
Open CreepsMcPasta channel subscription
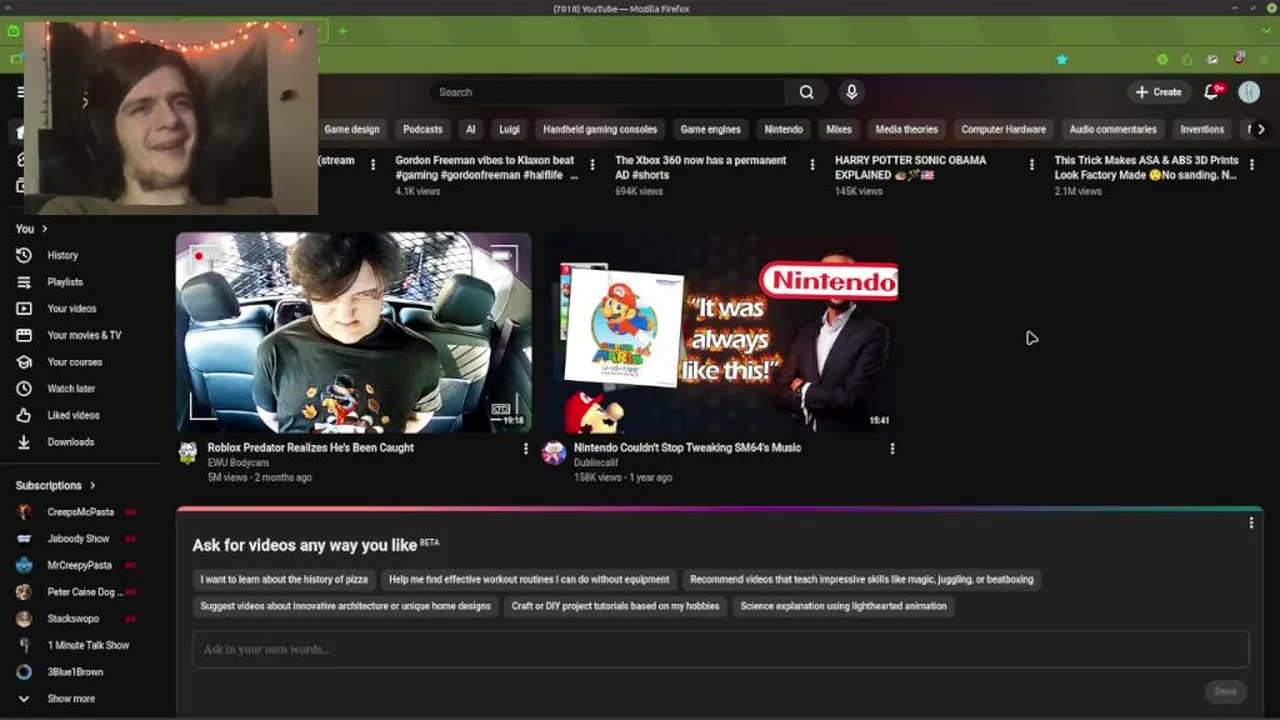[x=80, y=512]
